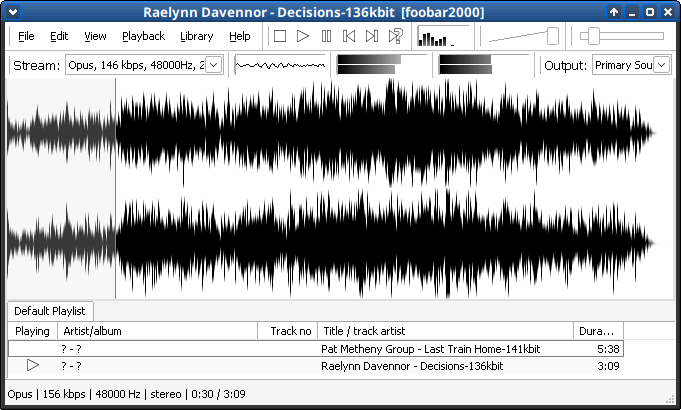
Task: Skip to the next track
Action: (x=372, y=36)
